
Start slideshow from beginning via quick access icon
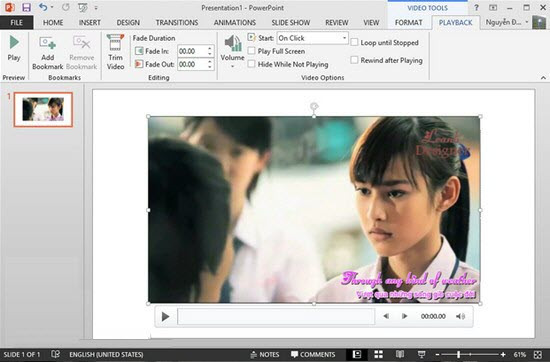[x=83, y=7]
